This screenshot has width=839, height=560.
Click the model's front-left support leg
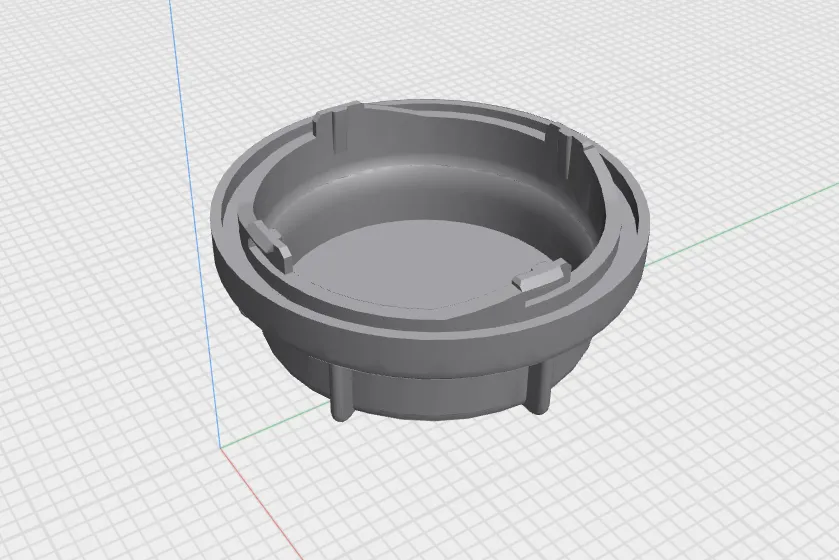pos(341,392)
